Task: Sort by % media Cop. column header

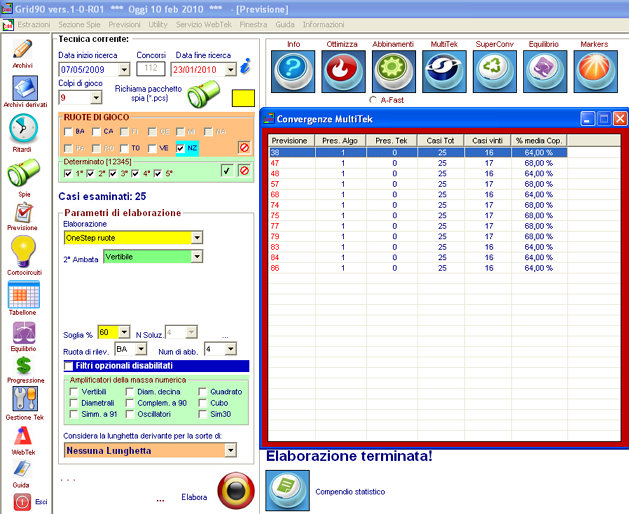Action: pyautogui.click(x=539, y=140)
